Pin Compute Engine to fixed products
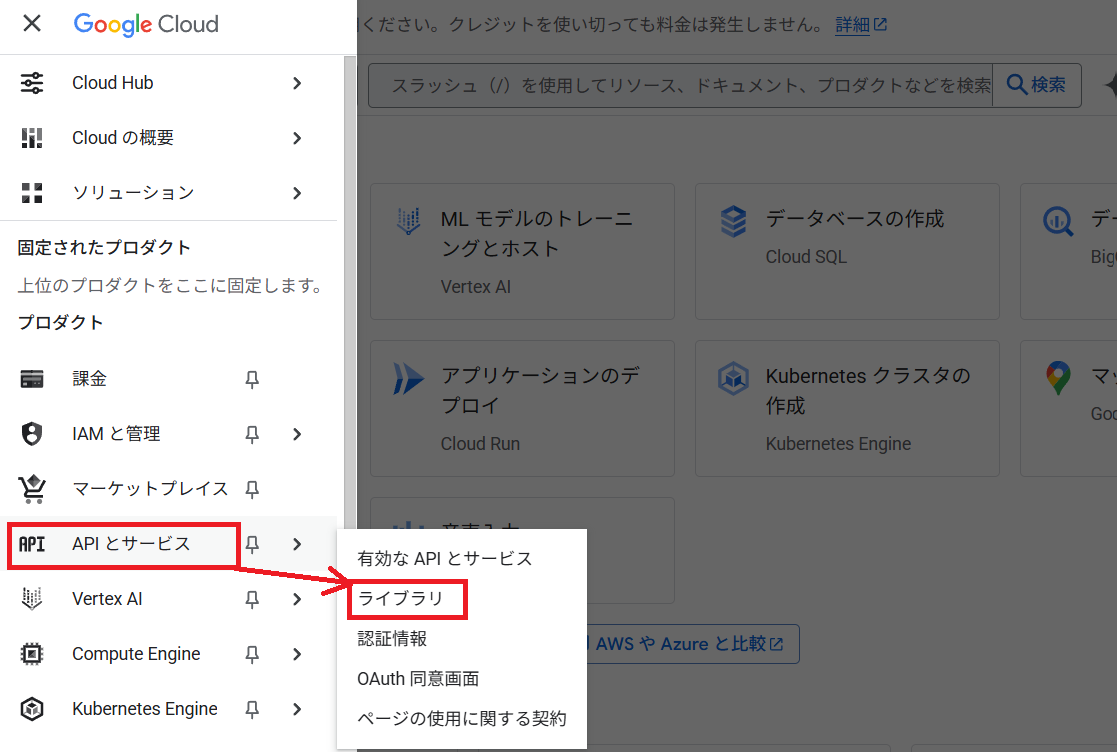 tap(251, 654)
